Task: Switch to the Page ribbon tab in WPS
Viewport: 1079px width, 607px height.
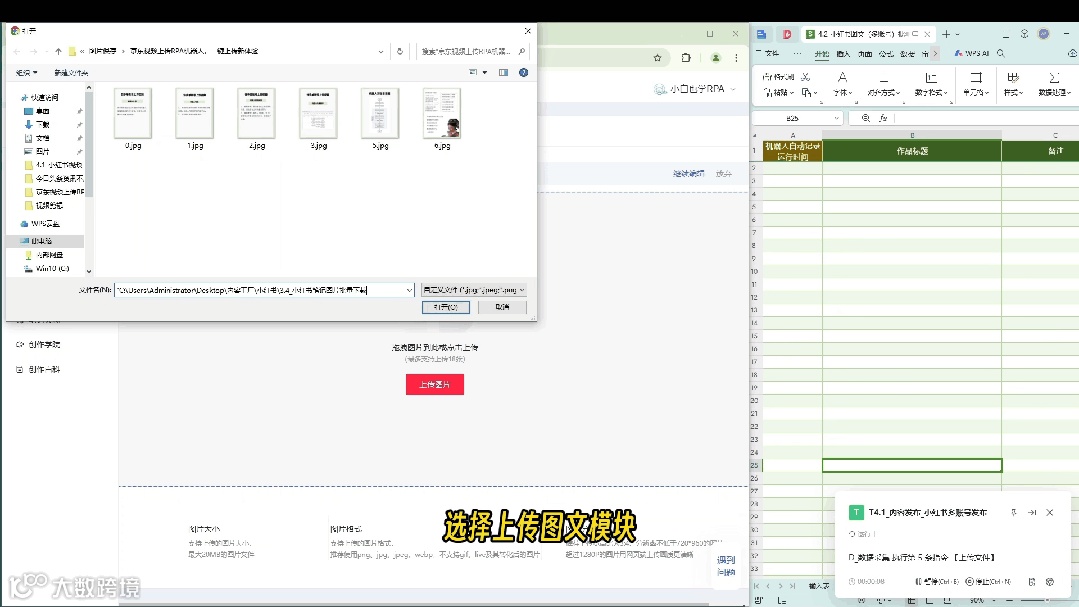Action: (865, 54)
